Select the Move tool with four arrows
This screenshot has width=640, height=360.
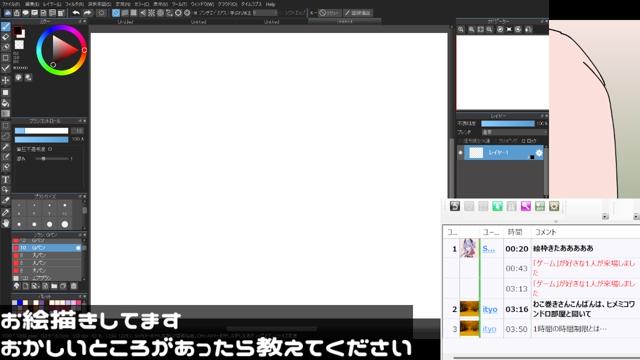tap(5, 80)
